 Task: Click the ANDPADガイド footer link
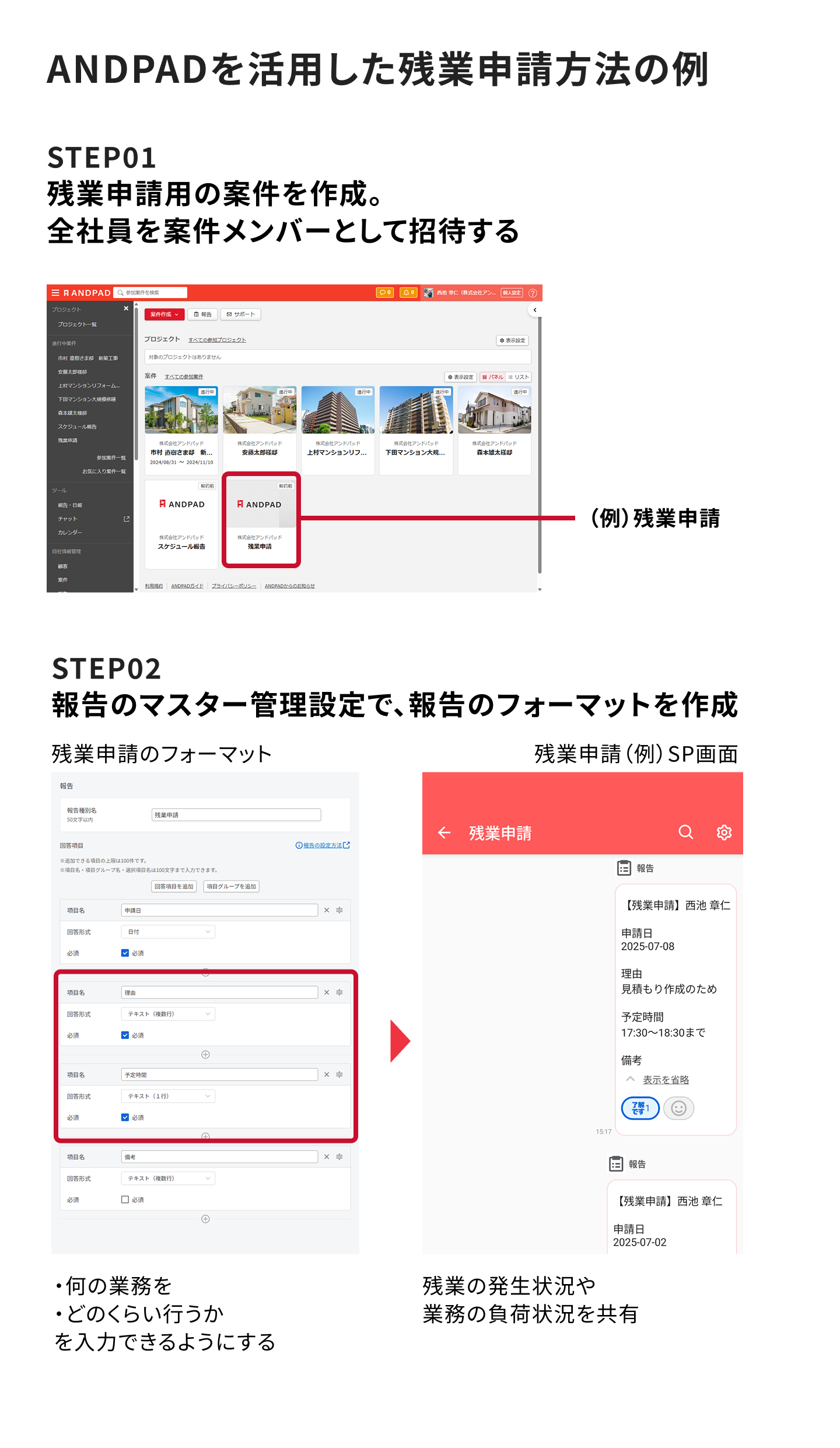[187, 586]
